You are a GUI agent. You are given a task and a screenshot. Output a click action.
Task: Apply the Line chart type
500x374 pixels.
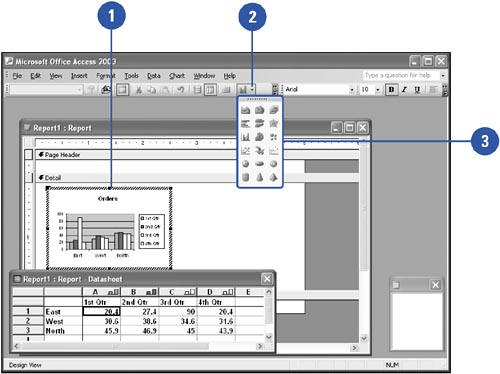[x=246, y=151]
